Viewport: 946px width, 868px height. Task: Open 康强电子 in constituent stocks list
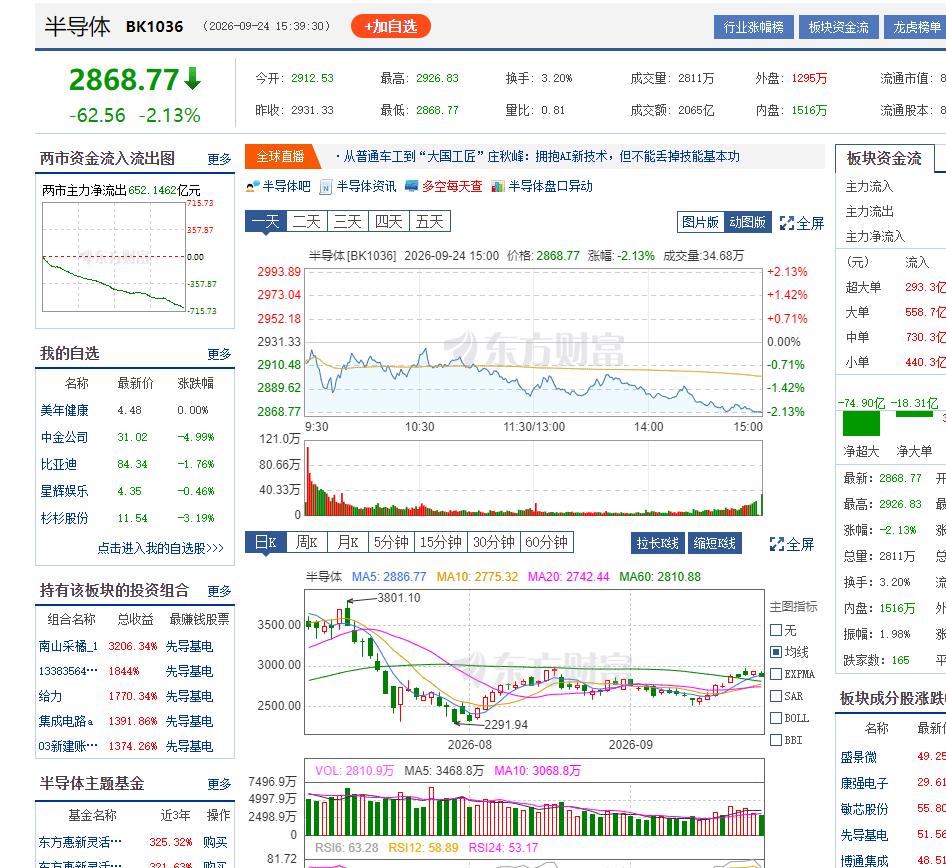point(865,784)
